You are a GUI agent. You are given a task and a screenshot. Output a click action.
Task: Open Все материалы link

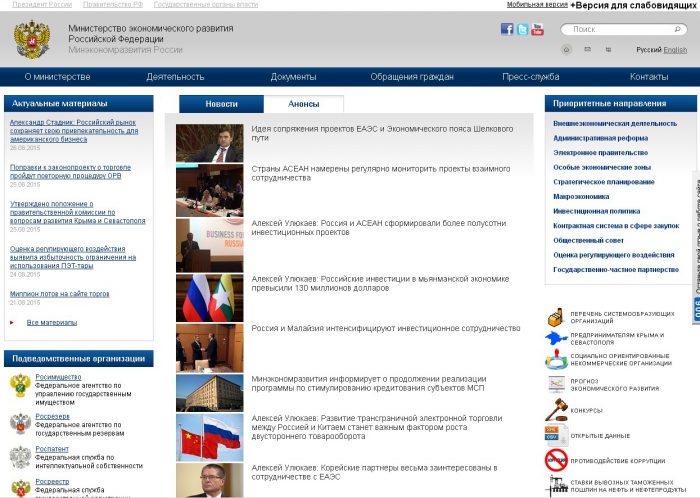click(x=52, y=322)
